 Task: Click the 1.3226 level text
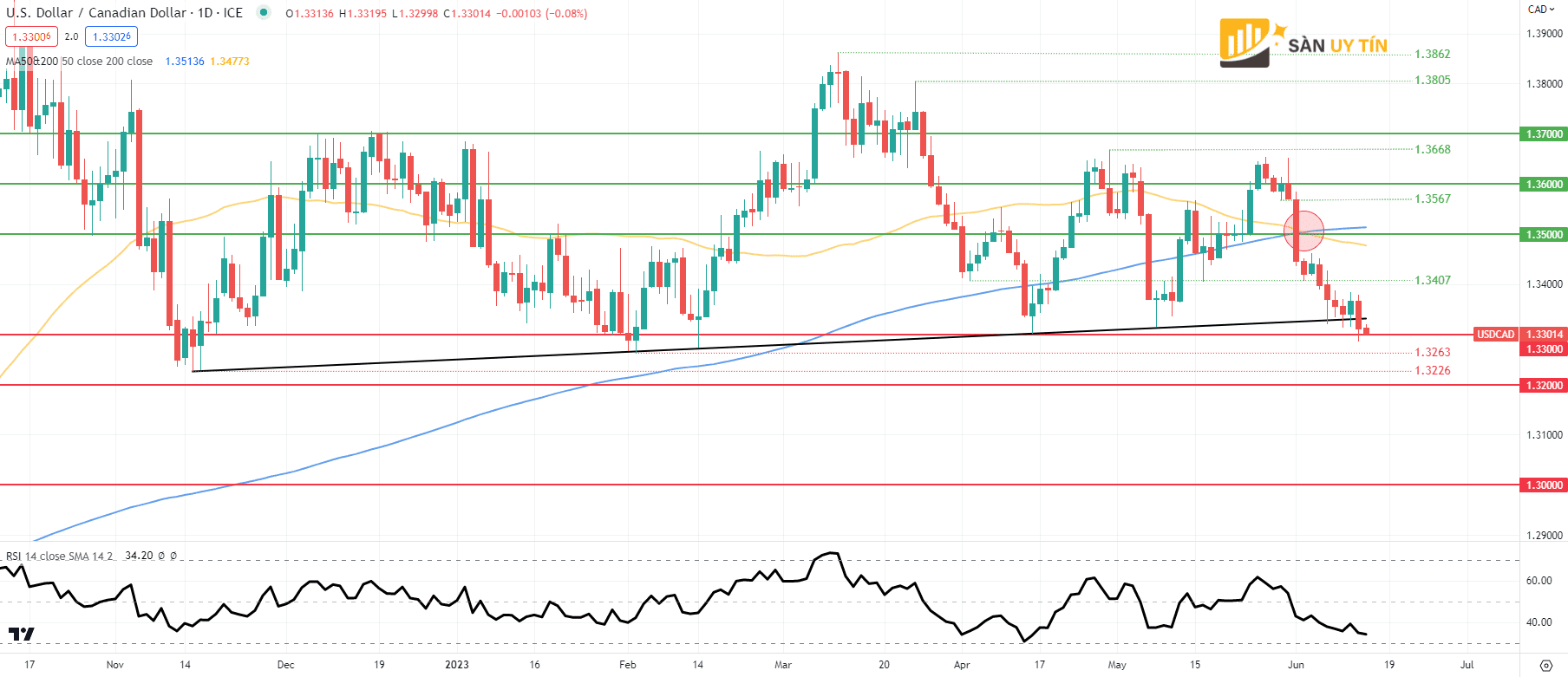pos(1433,370)
